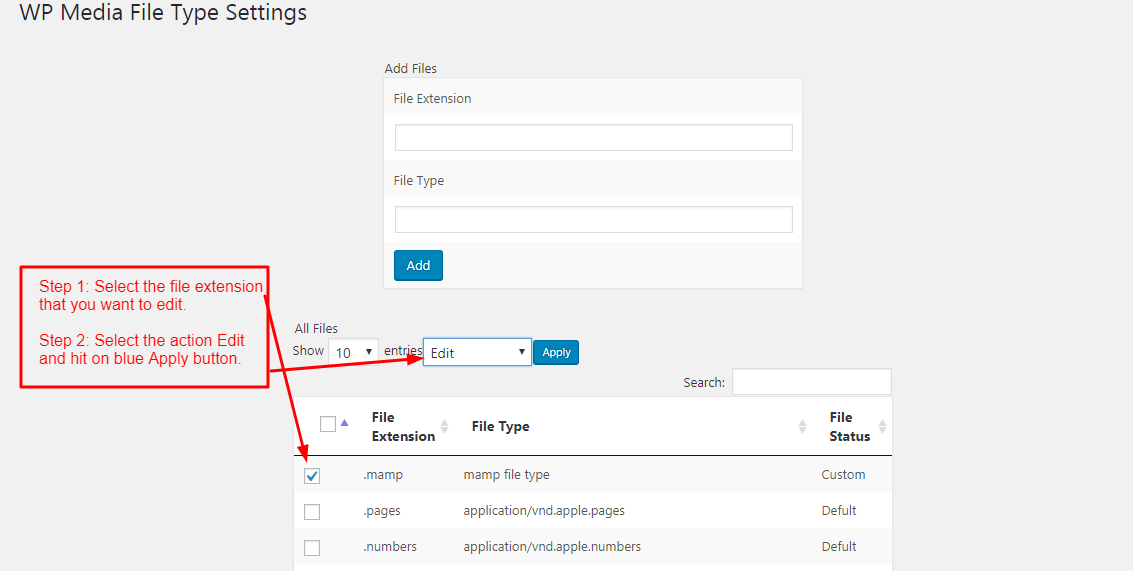Click the Defult status in .numbers row
This screenshot has height=571, width=1133.
839,546
